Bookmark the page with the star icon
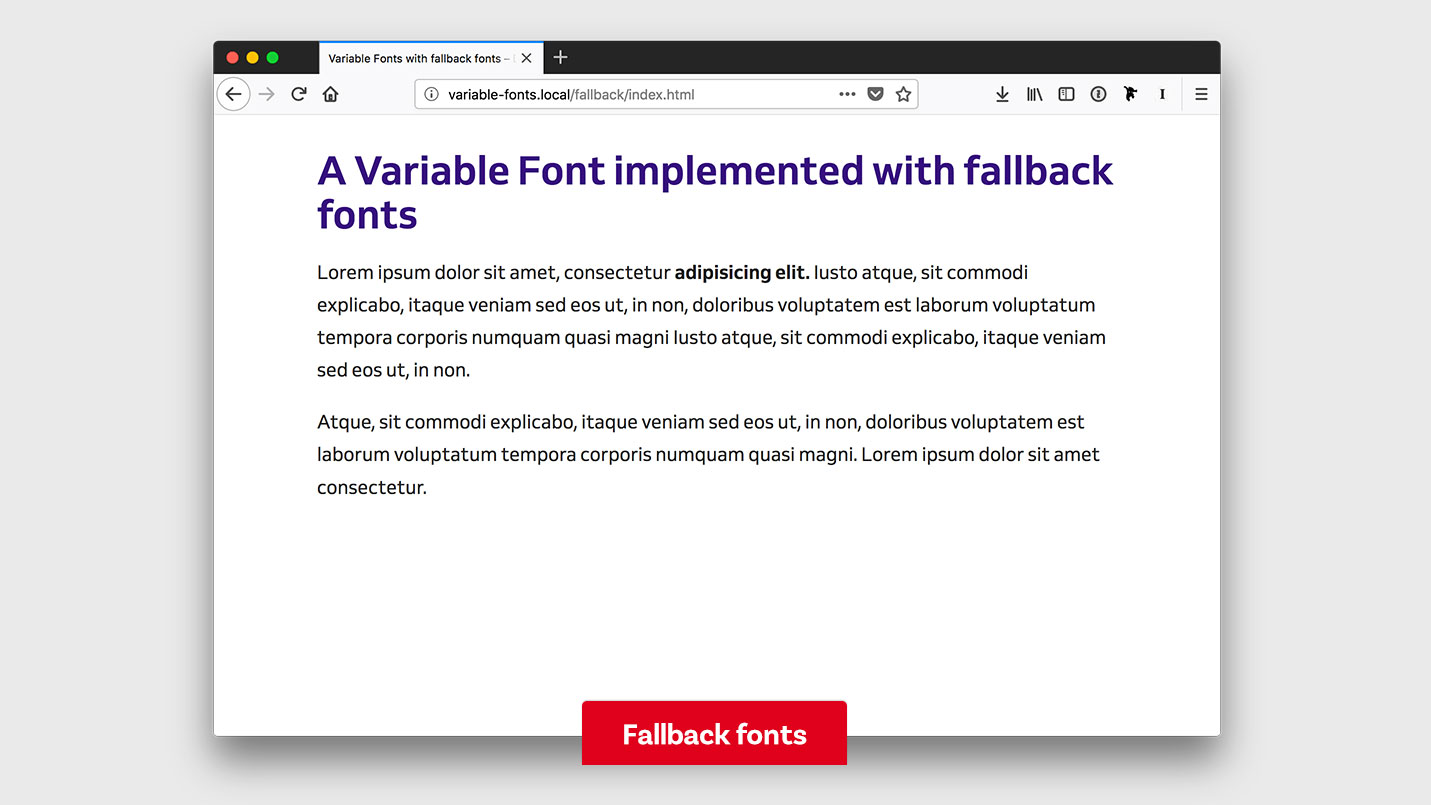This screenshot has height=805, width=1431. click(x=903, y=93)
